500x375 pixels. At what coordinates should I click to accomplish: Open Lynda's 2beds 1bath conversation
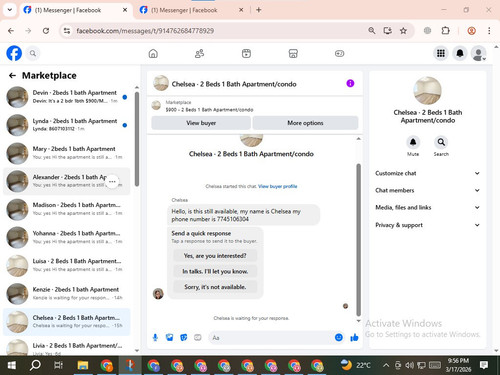point(67,125)
